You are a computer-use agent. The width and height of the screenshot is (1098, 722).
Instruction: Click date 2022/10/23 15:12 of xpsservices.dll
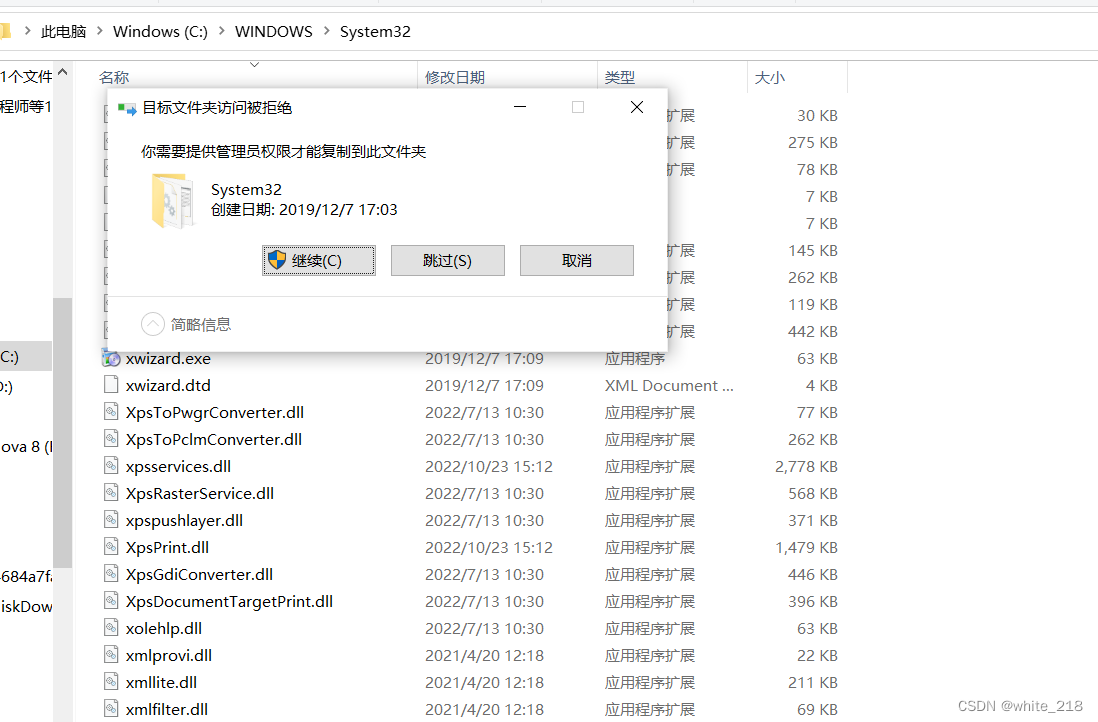point(489,466)
